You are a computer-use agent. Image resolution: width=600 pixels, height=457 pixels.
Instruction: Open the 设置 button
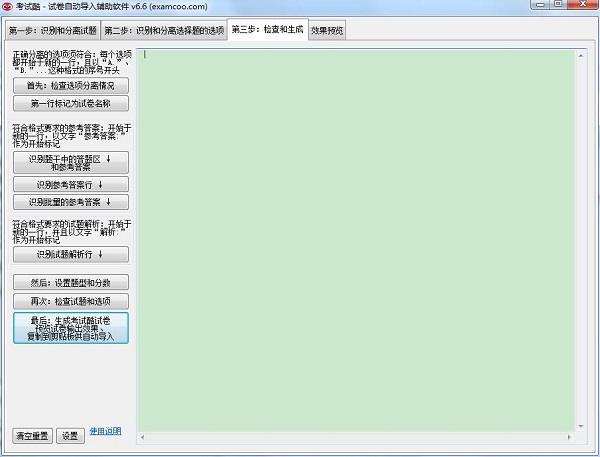(70, 436)
